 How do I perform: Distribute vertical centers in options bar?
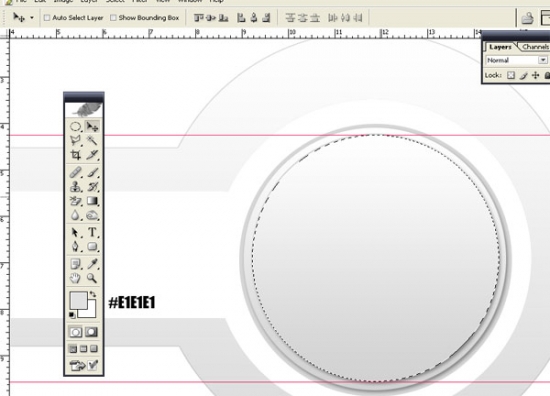coord(302,18)
